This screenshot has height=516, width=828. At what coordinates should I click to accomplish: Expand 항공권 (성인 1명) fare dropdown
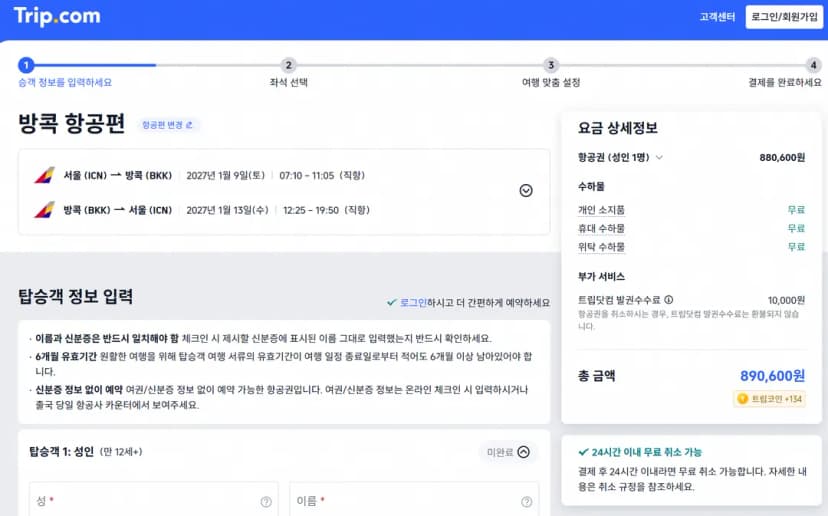pyautogui.click(x=660, y=157)
